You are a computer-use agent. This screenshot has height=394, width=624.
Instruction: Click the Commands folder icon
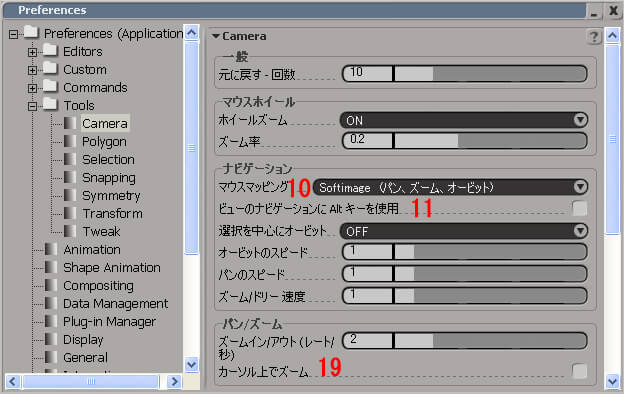pos(50,86)
